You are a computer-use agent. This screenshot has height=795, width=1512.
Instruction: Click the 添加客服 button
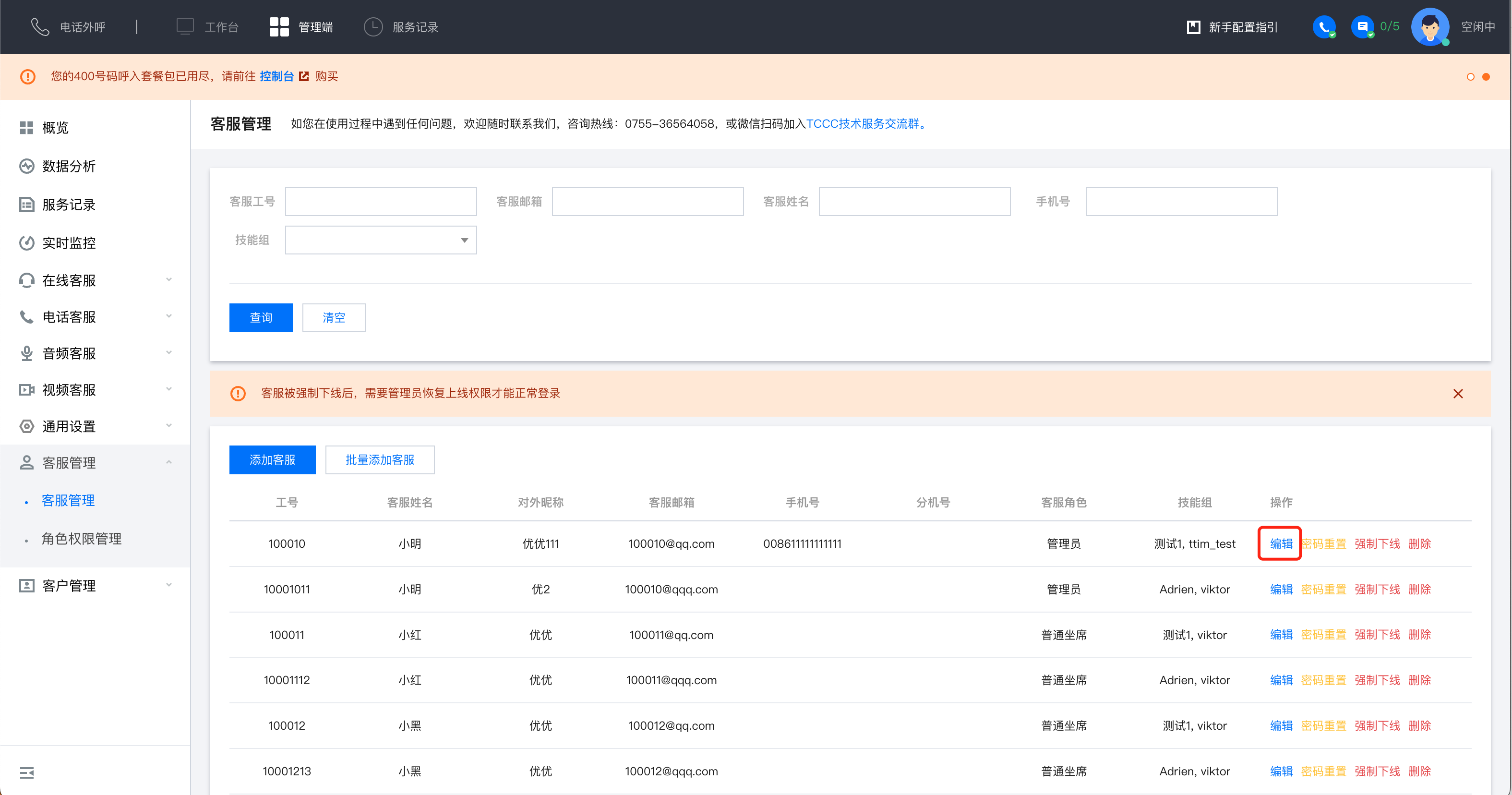point(272,460)
